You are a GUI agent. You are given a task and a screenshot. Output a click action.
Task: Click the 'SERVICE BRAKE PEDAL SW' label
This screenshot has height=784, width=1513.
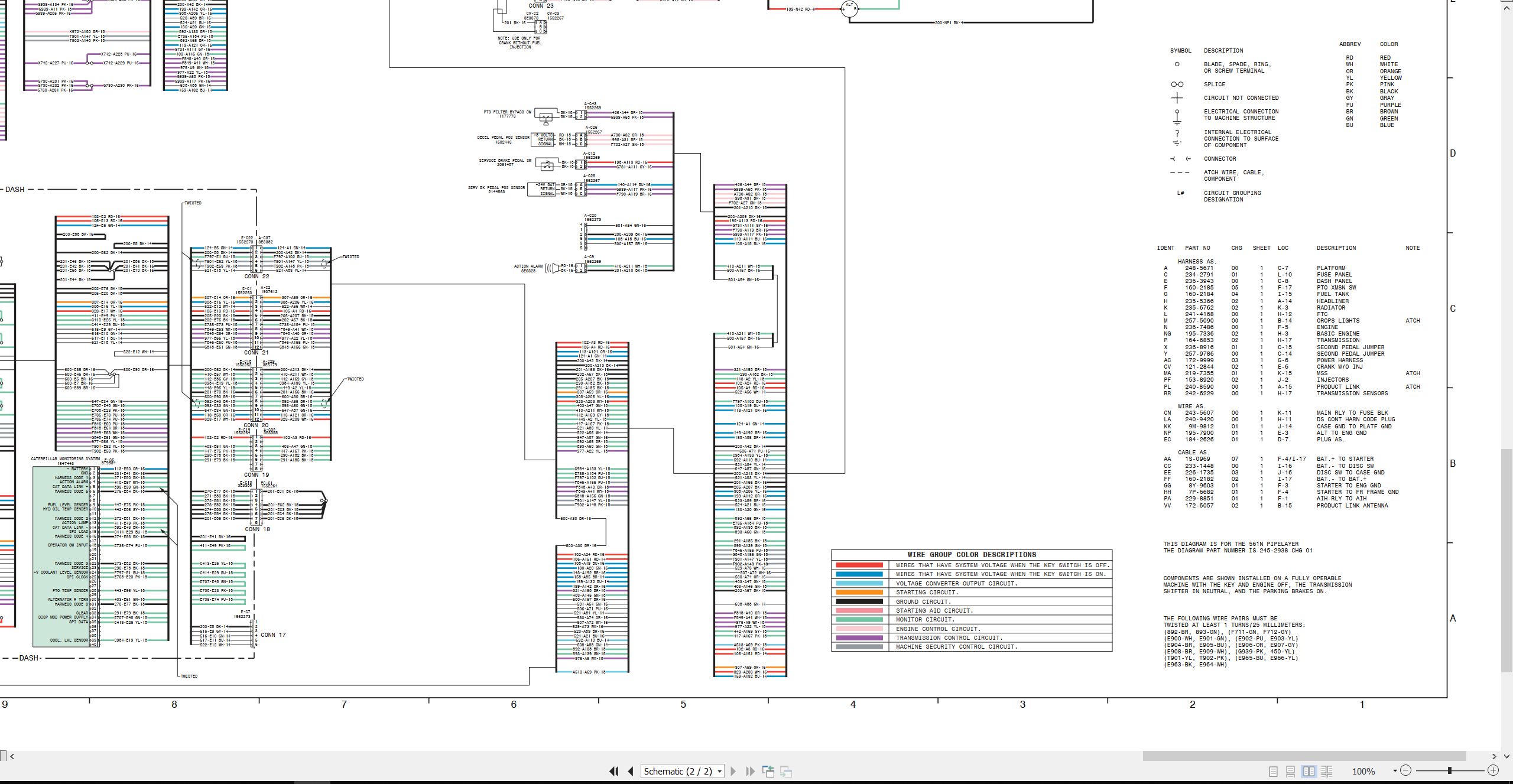click(505, 161)
